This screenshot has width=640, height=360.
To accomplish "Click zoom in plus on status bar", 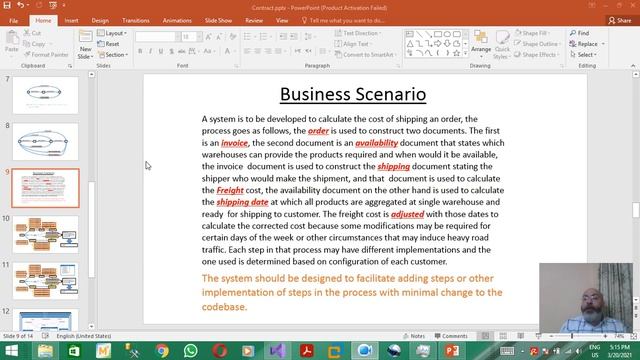I will click(605, 336).
